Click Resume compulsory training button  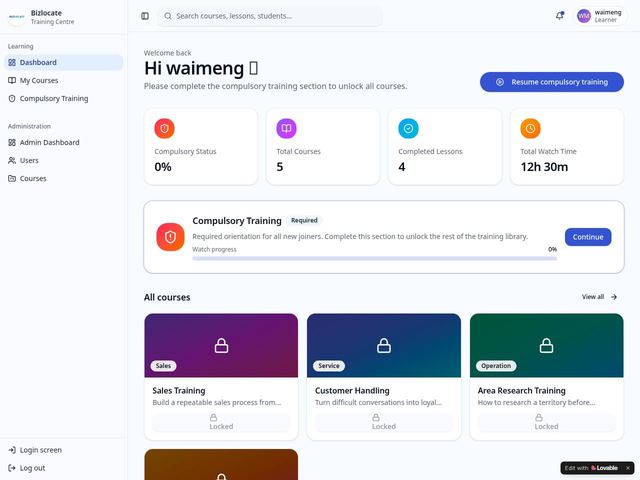tap(552, 82)
